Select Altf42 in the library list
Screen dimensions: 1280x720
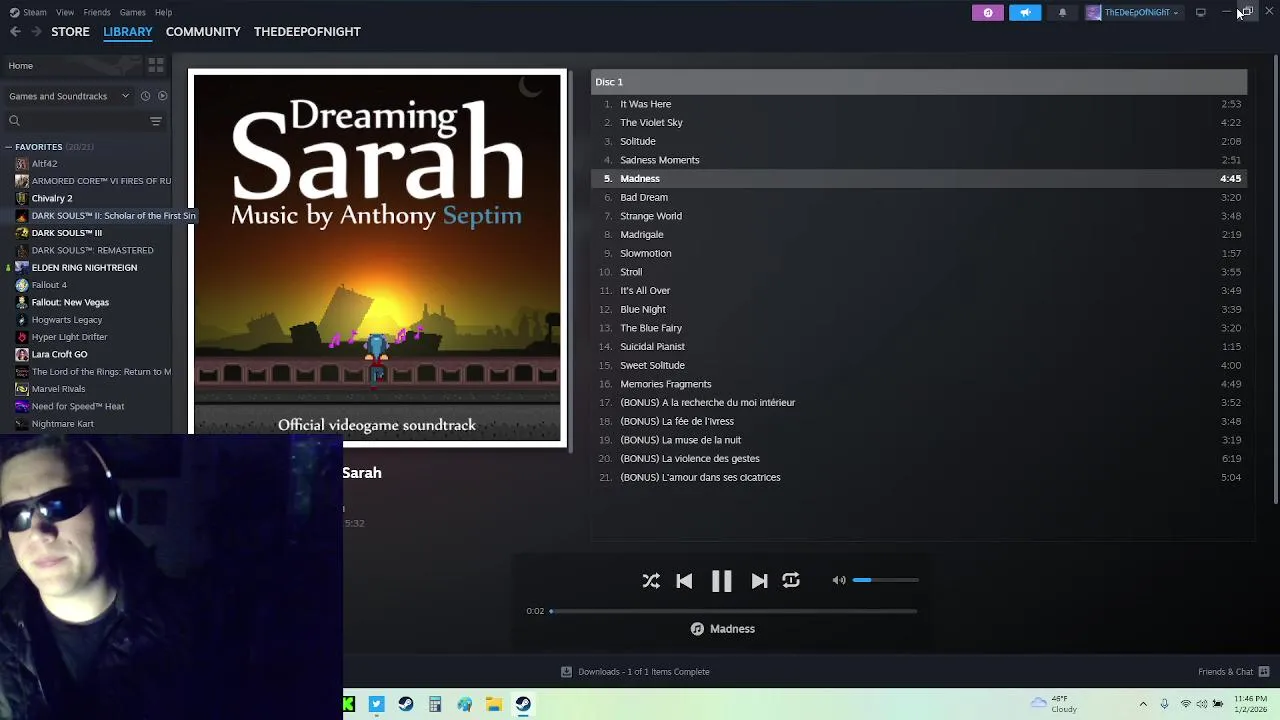point(44,164)
